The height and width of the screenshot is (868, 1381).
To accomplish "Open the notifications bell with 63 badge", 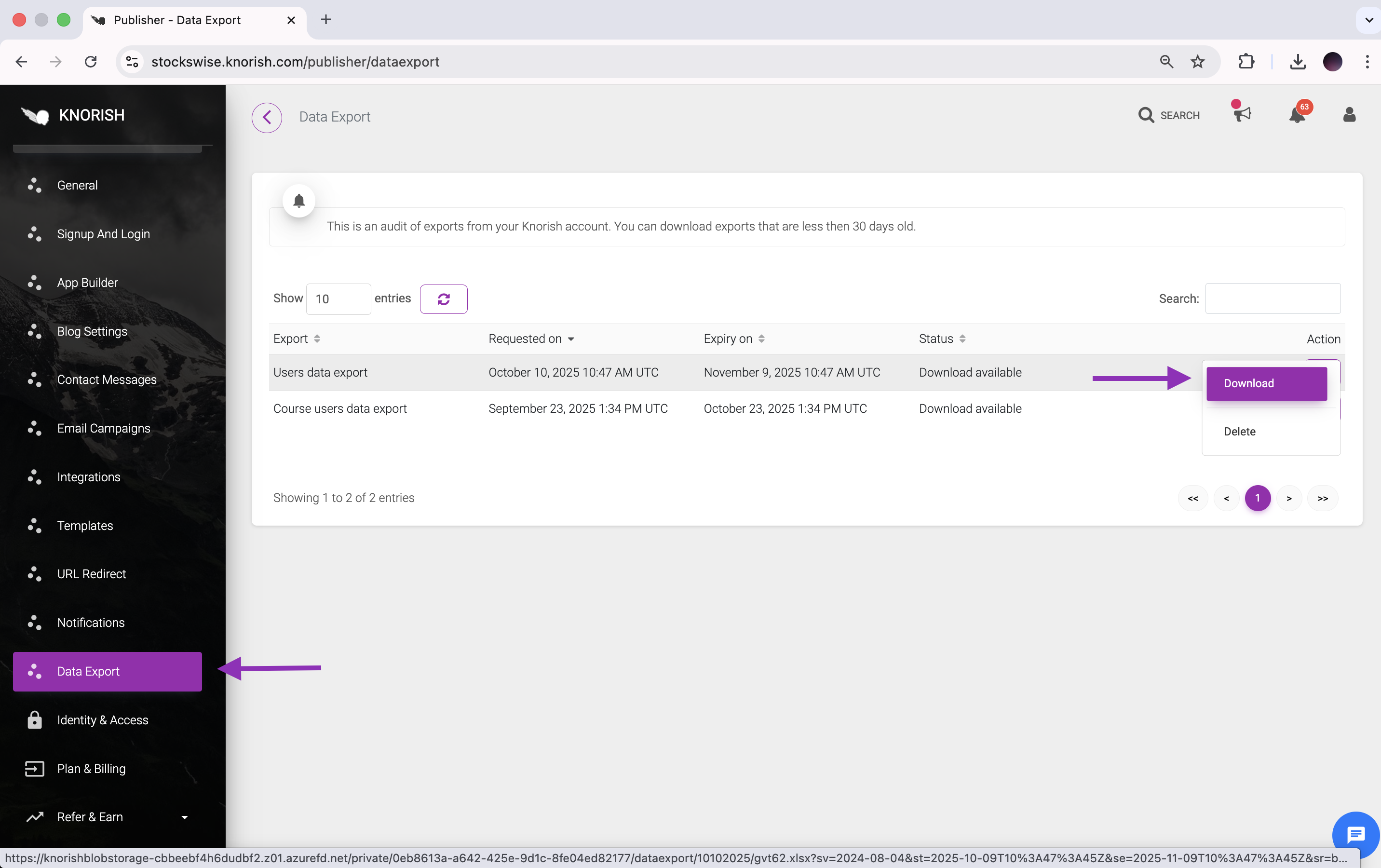I will pos(1297,115).
